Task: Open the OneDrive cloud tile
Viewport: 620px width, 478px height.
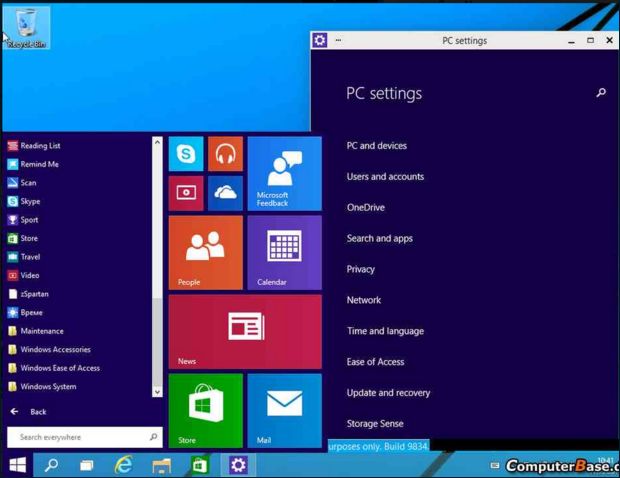Action: point(225,193)
